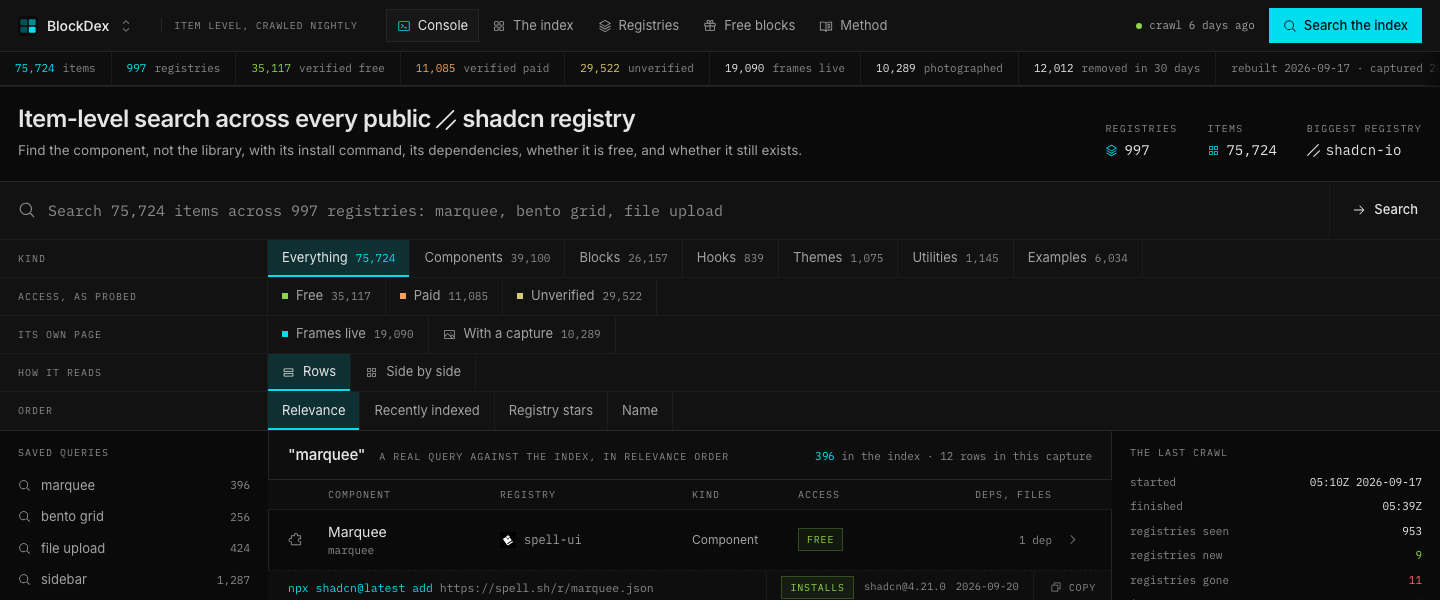Click the registries gone value 11
Viewport: 1440px width, 600px height.
click(x=1415, y=580)
